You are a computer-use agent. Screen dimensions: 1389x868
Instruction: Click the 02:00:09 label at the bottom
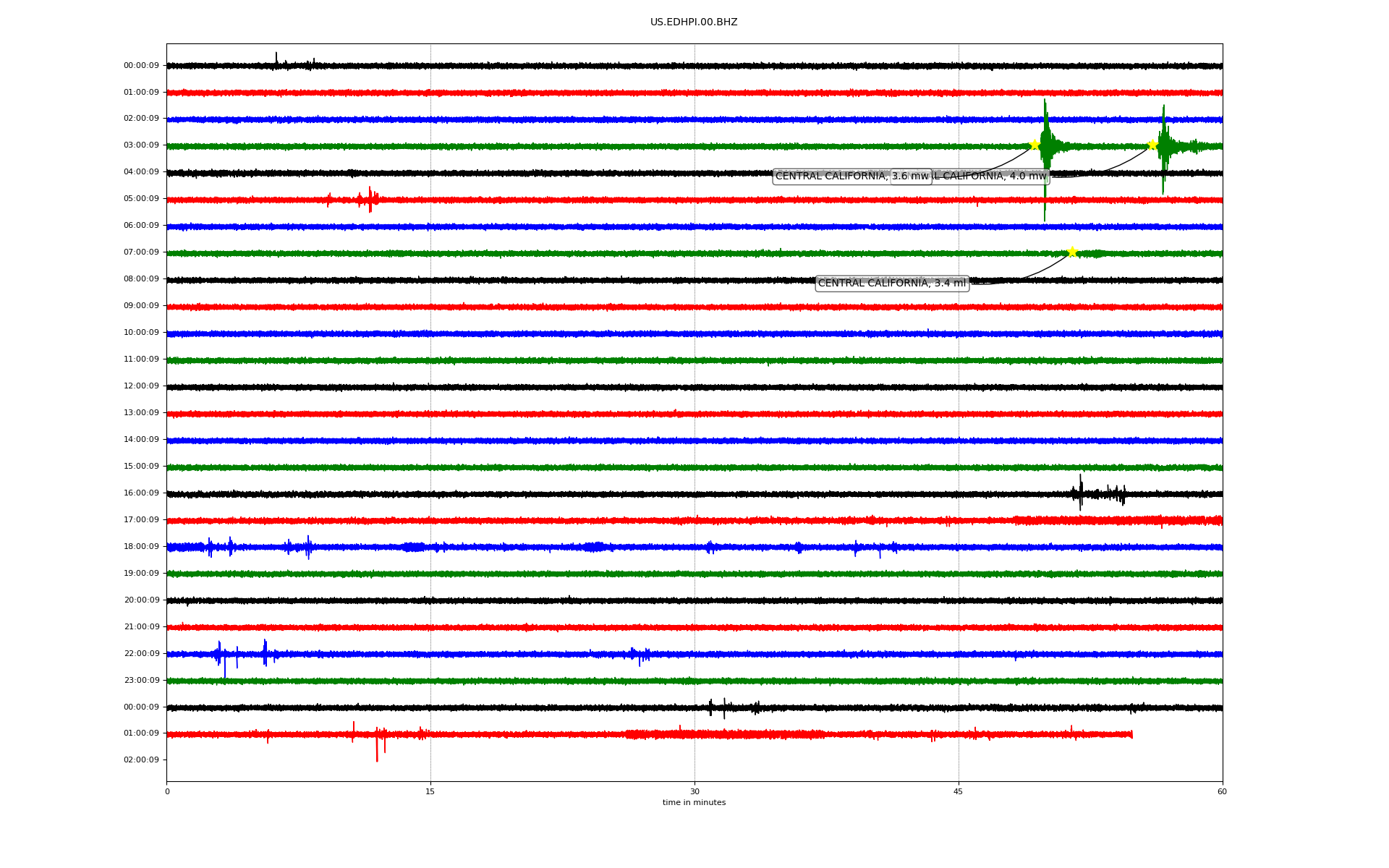(141, 760)
